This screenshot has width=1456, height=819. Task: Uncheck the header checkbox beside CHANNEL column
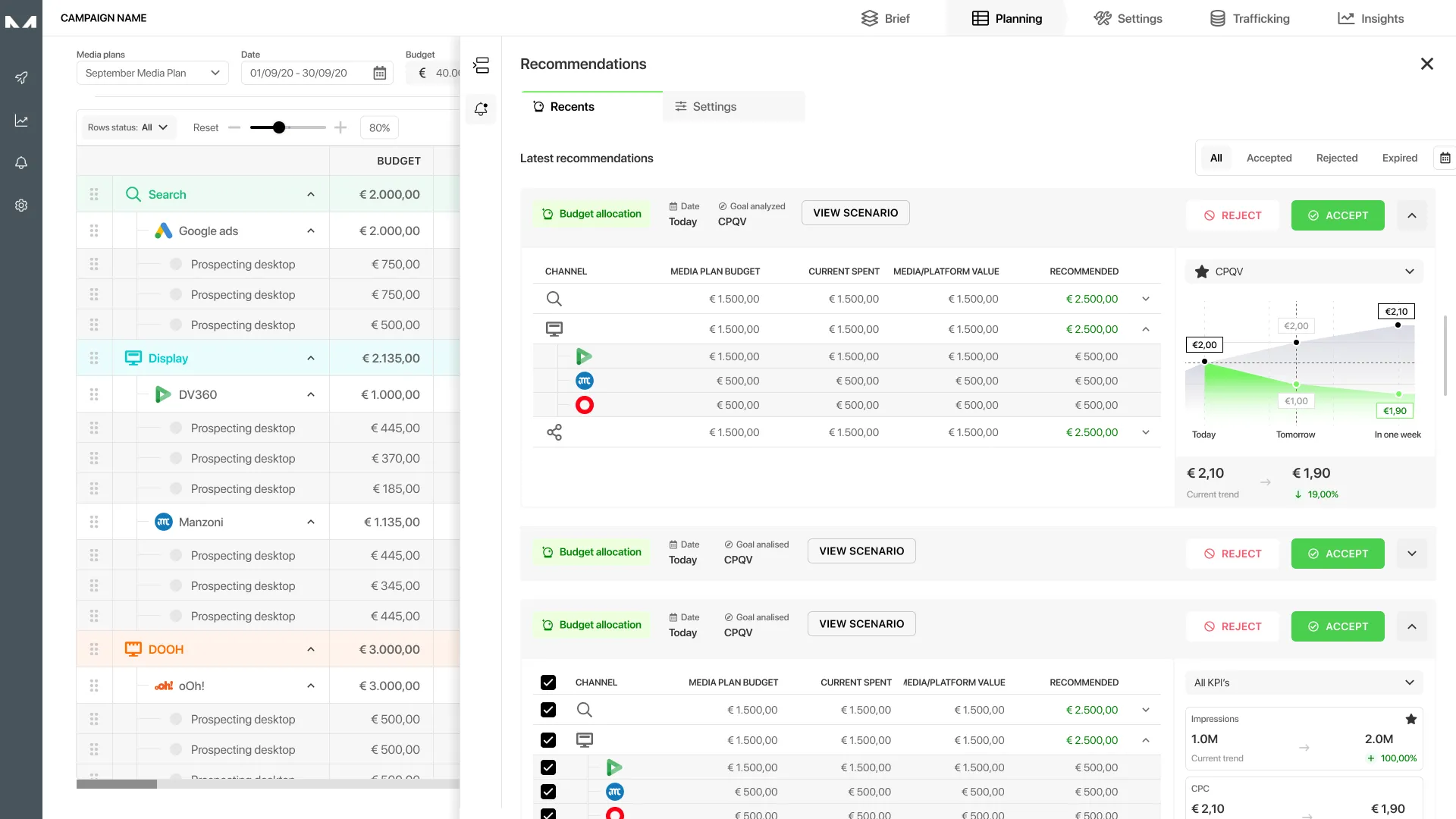(x=548, y=682)
